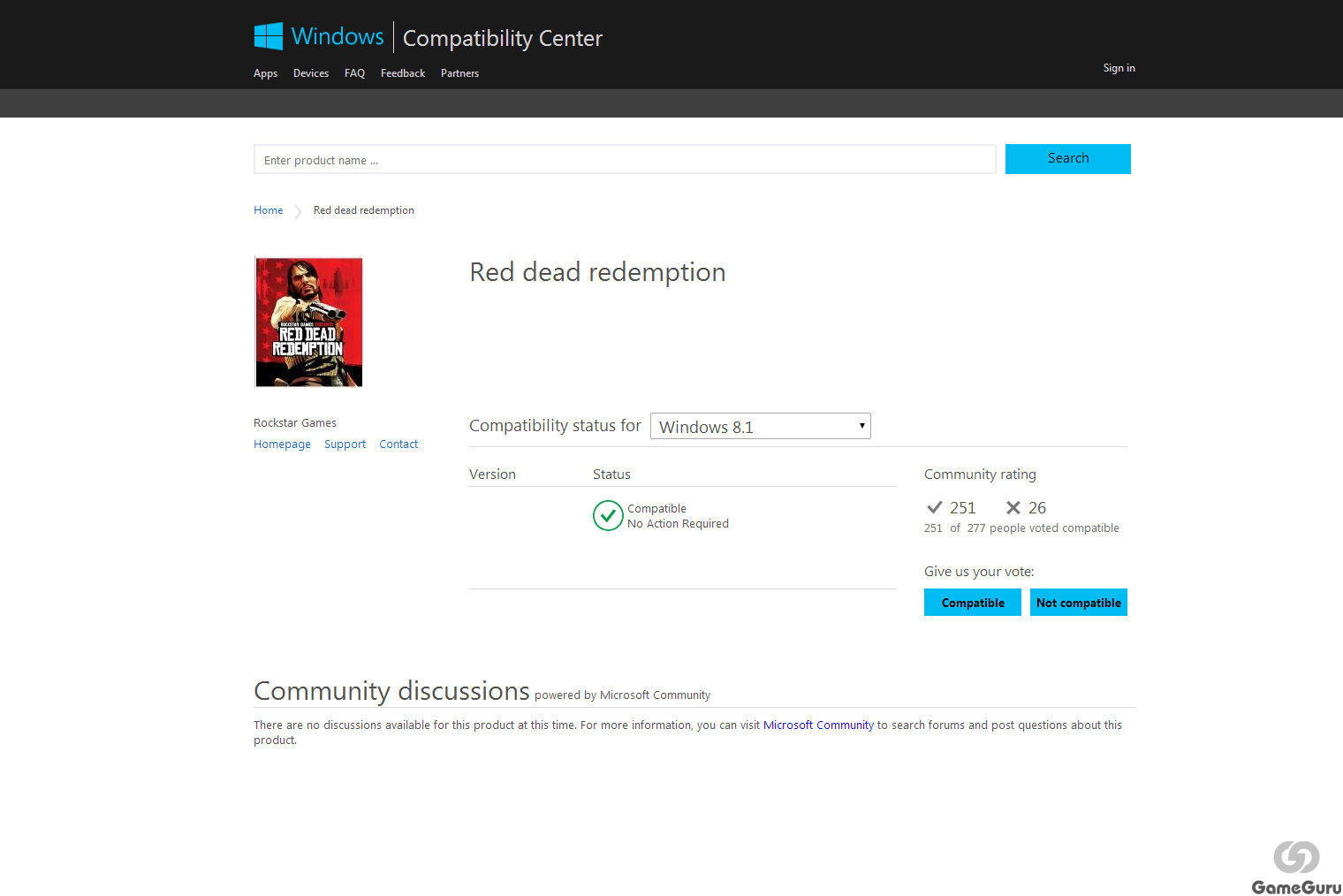
Task: Click the Red dead redemption page heading
Action: tap(597, 272)
